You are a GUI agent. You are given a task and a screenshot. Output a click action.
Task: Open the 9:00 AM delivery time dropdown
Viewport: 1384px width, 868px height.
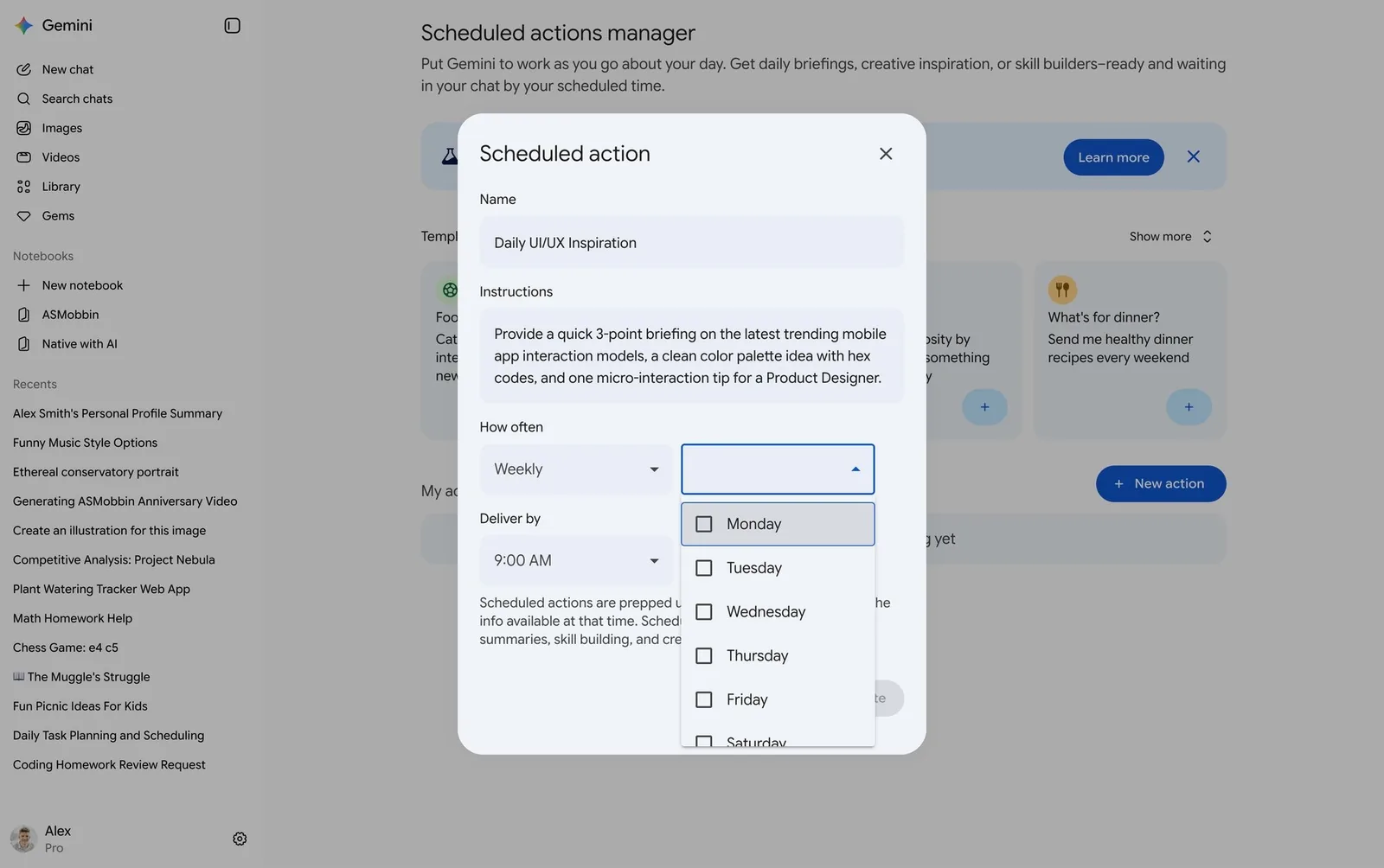(576, 560)
